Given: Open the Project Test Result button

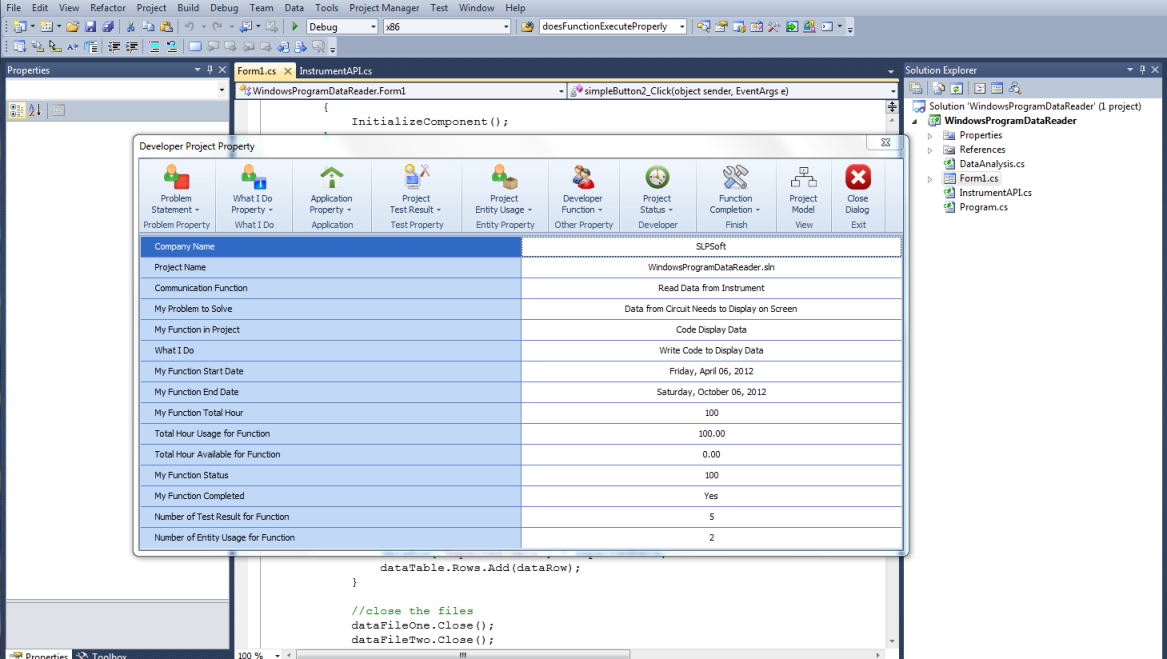Looking at the screenshot, I should click(x=416, y=190).
